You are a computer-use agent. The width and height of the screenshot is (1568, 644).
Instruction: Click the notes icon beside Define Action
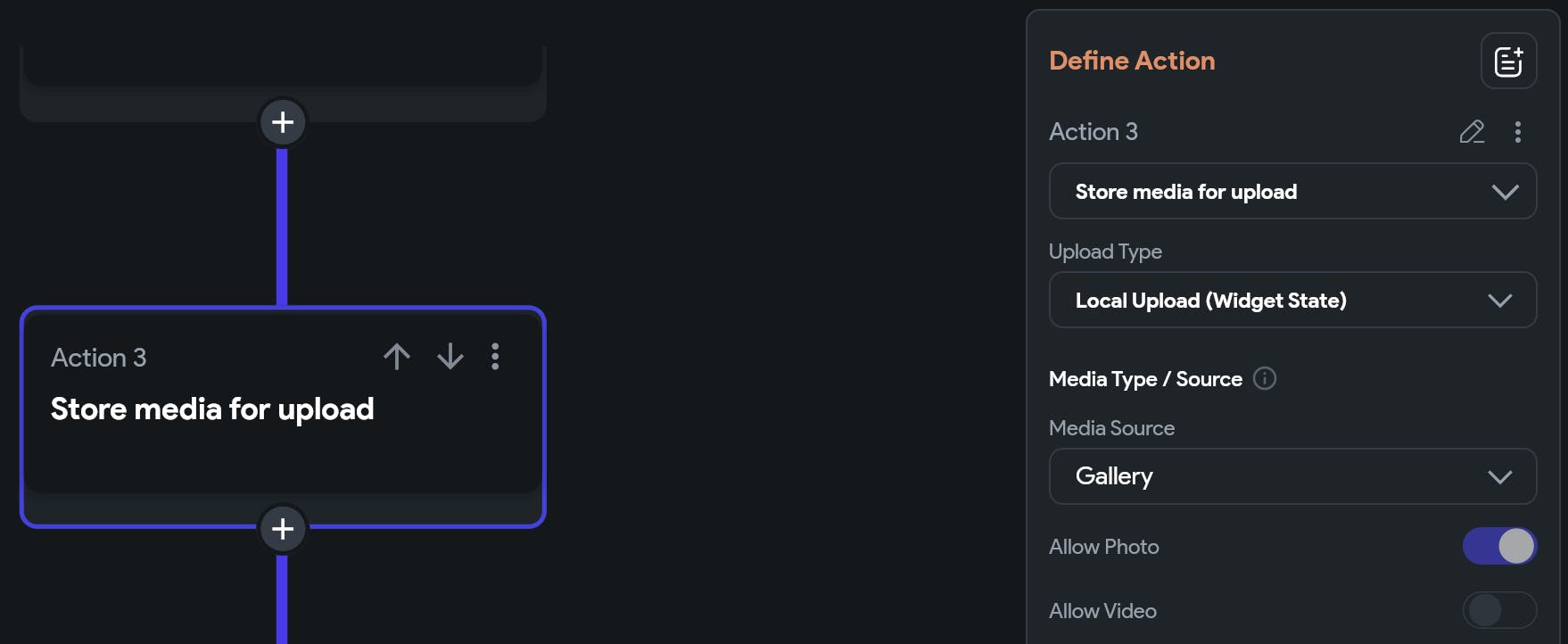pyautogui.click(x=1508, y=62)
